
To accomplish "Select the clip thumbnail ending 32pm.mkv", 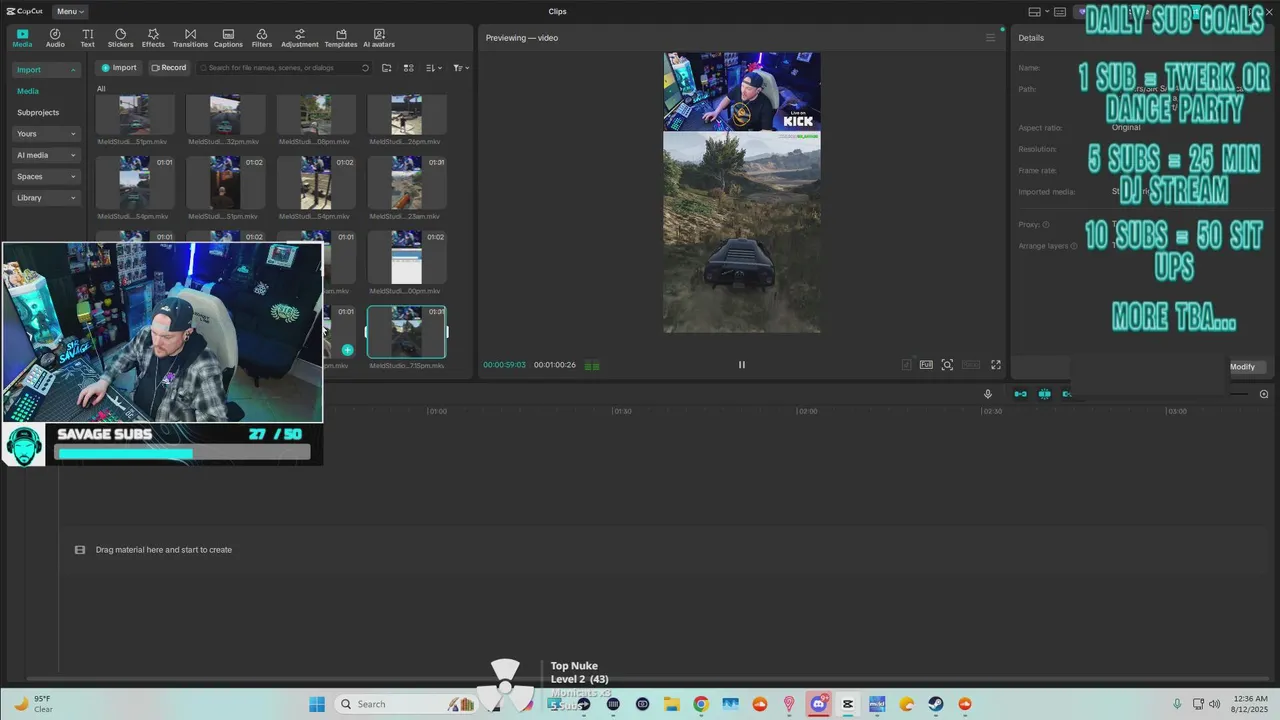I will (225, 115).
